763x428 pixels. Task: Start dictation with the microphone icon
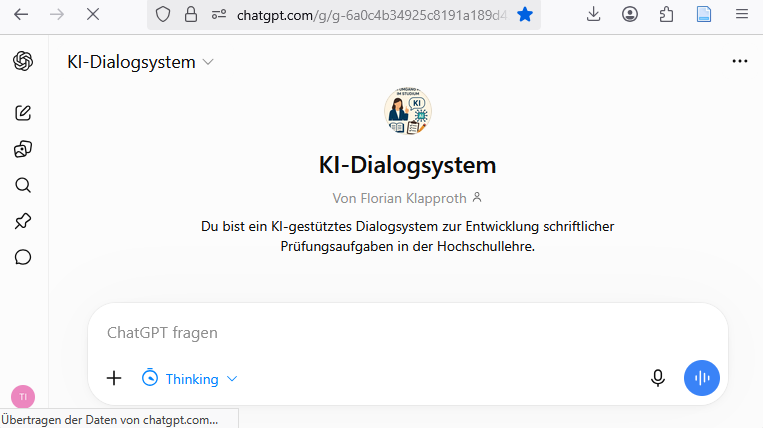click(657, 378)
